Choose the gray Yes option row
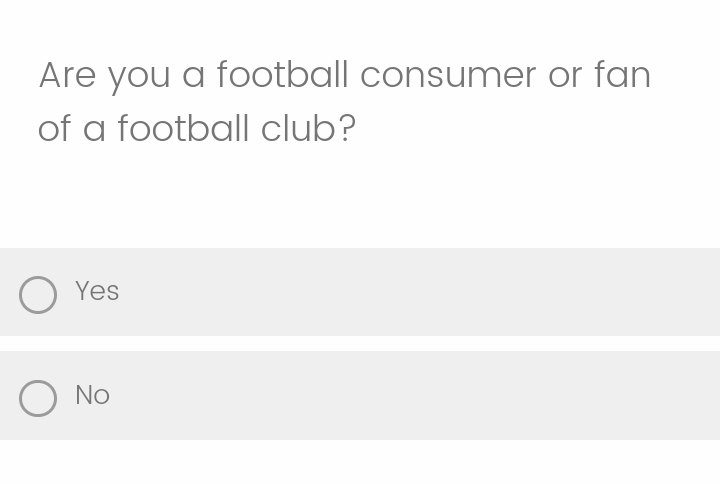 click(x=360, y=292)
